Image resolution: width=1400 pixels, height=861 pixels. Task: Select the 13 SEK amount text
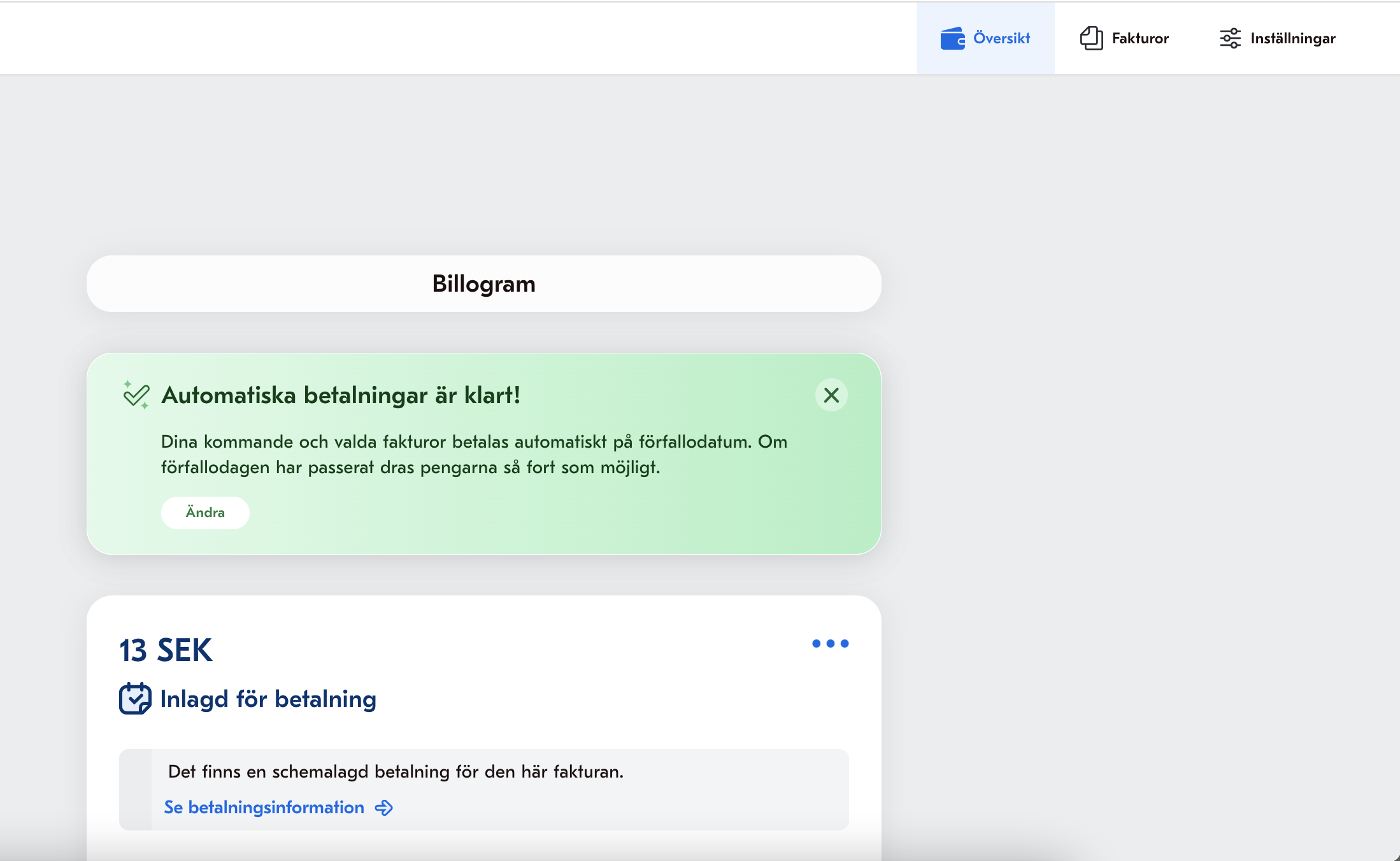coord(166,650)
